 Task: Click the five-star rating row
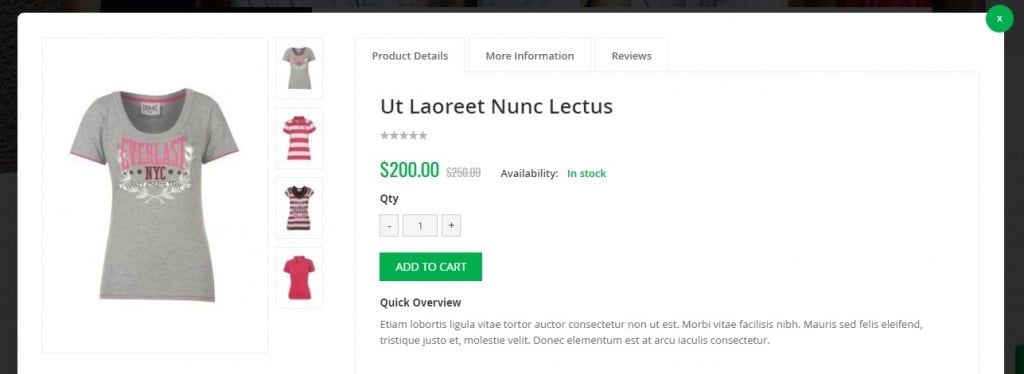404,136
